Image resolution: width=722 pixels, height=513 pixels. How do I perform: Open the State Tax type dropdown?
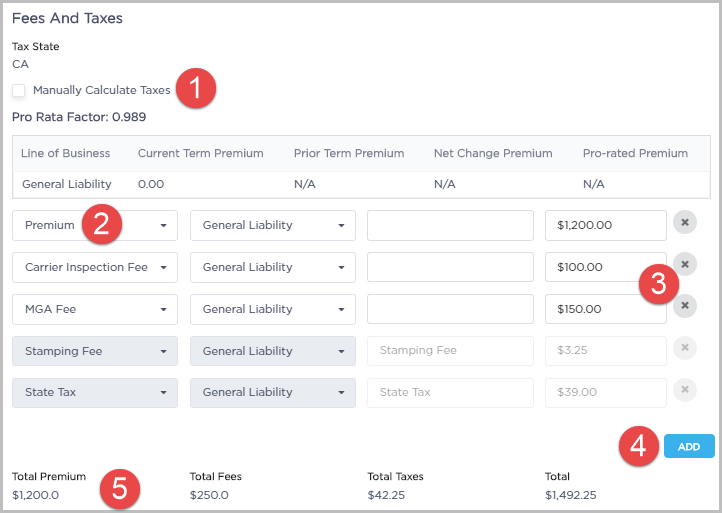click(95, 393)
